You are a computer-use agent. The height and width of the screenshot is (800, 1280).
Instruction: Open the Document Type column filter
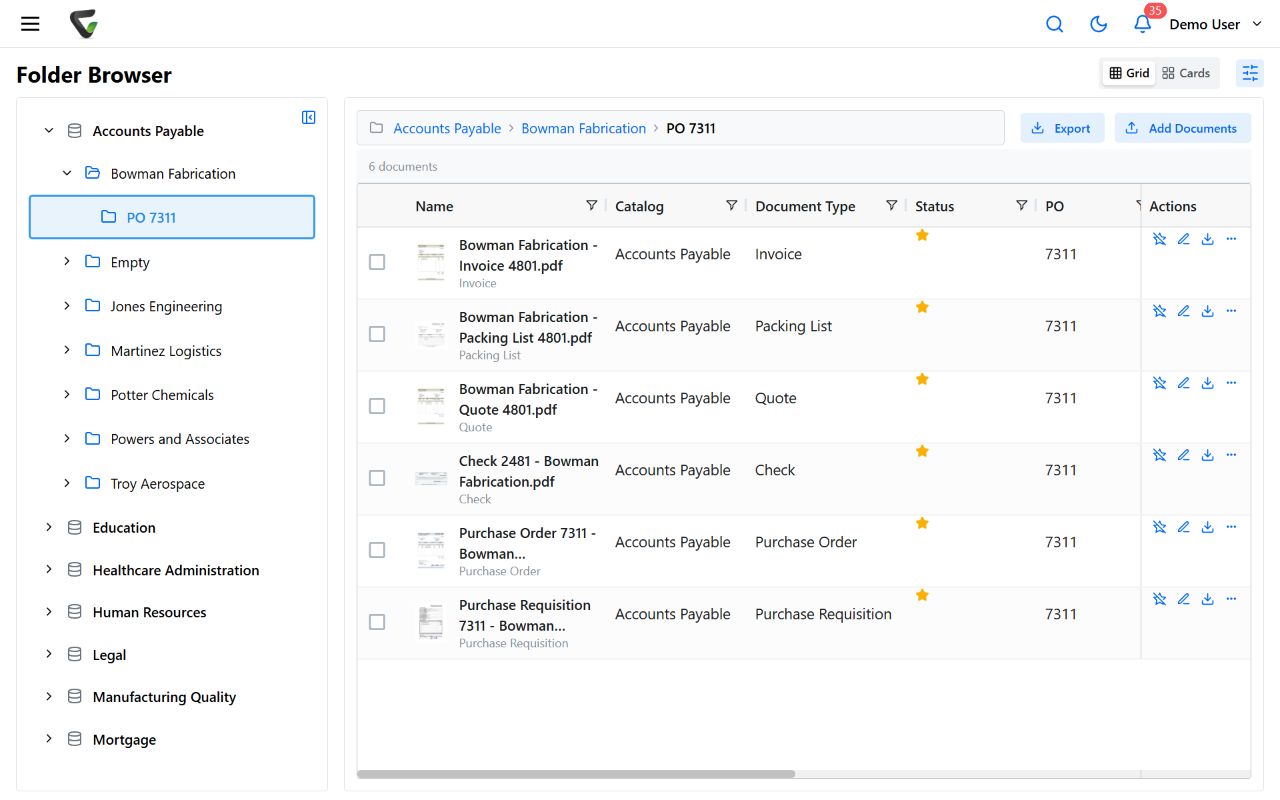(x=891, y=205)
